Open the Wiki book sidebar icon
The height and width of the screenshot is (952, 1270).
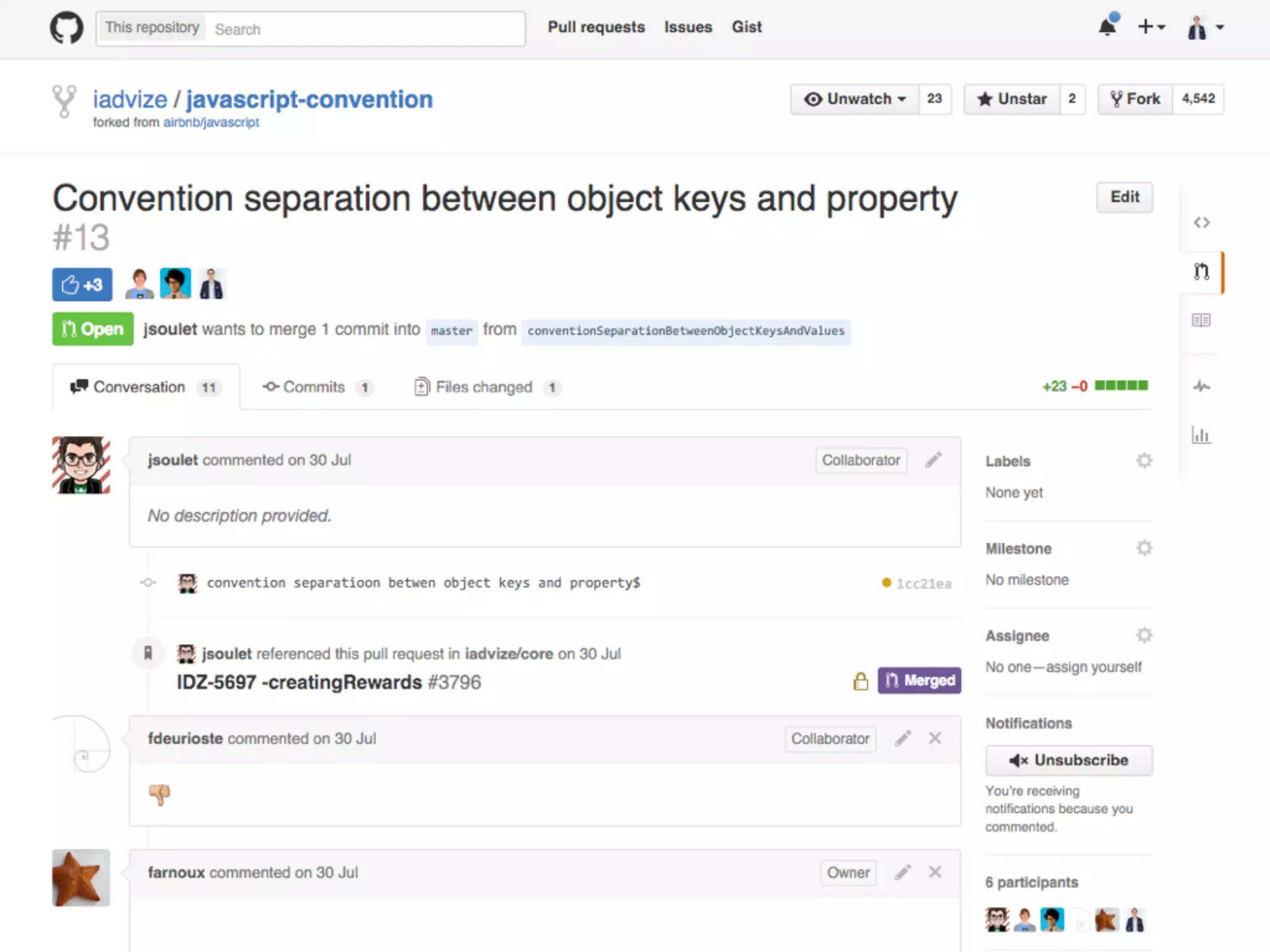(1201, 320)
